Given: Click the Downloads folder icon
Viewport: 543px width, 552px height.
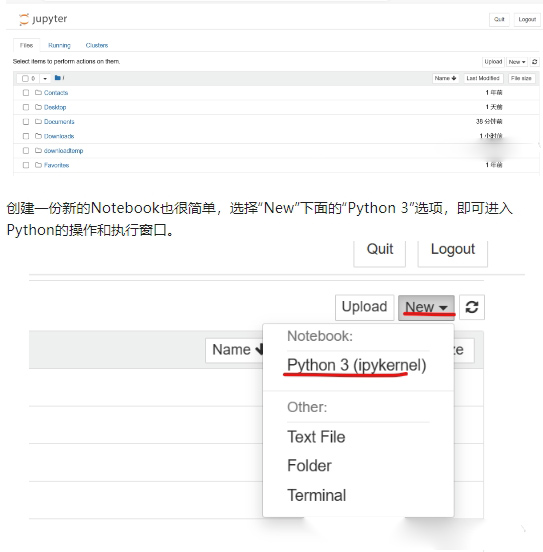Looking at the screenshot, I should coord(38,136).
